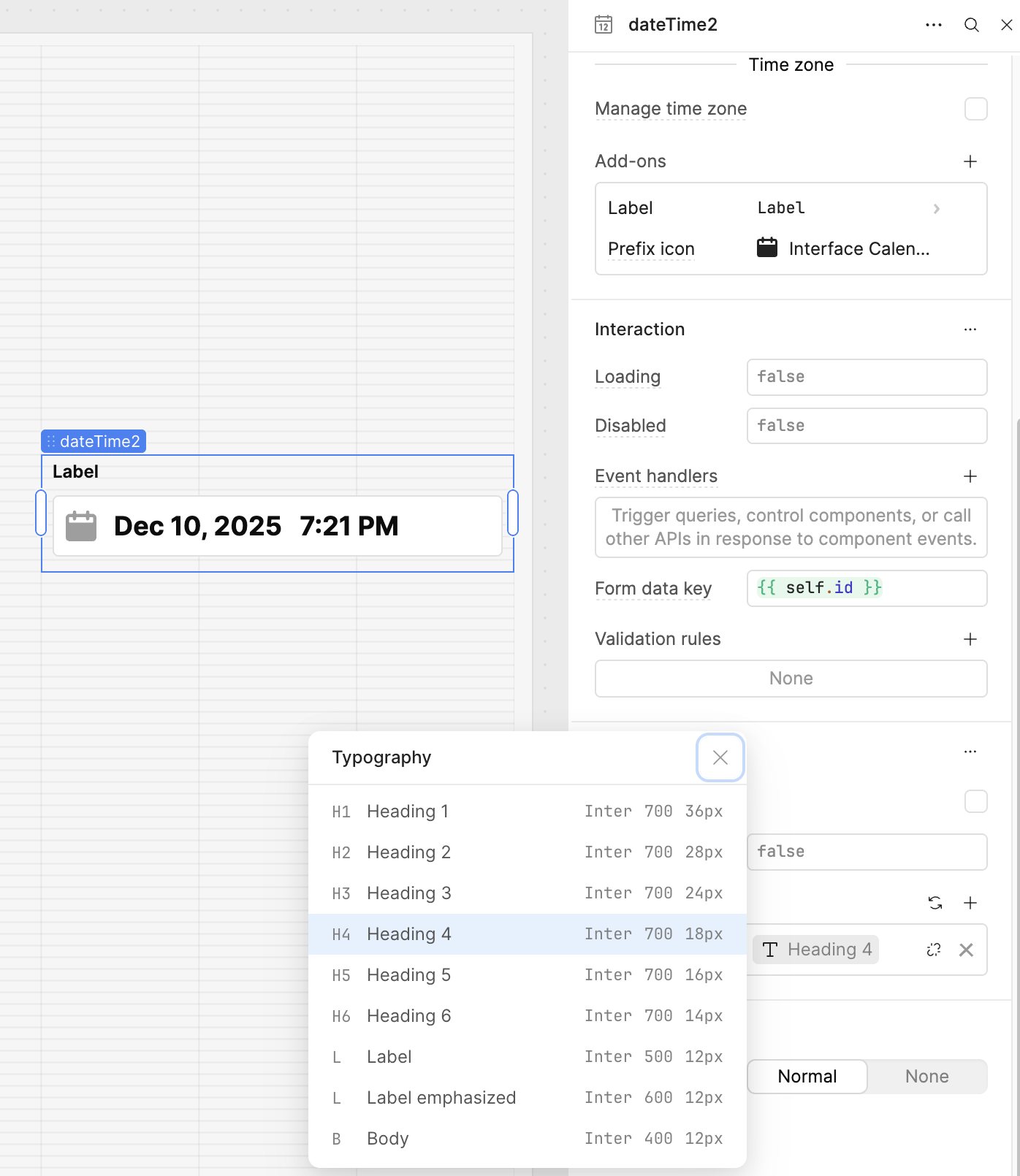The image size is (1020, 1176).
Task: Remove the Heading 4 style with X
Action: point(966,950)
